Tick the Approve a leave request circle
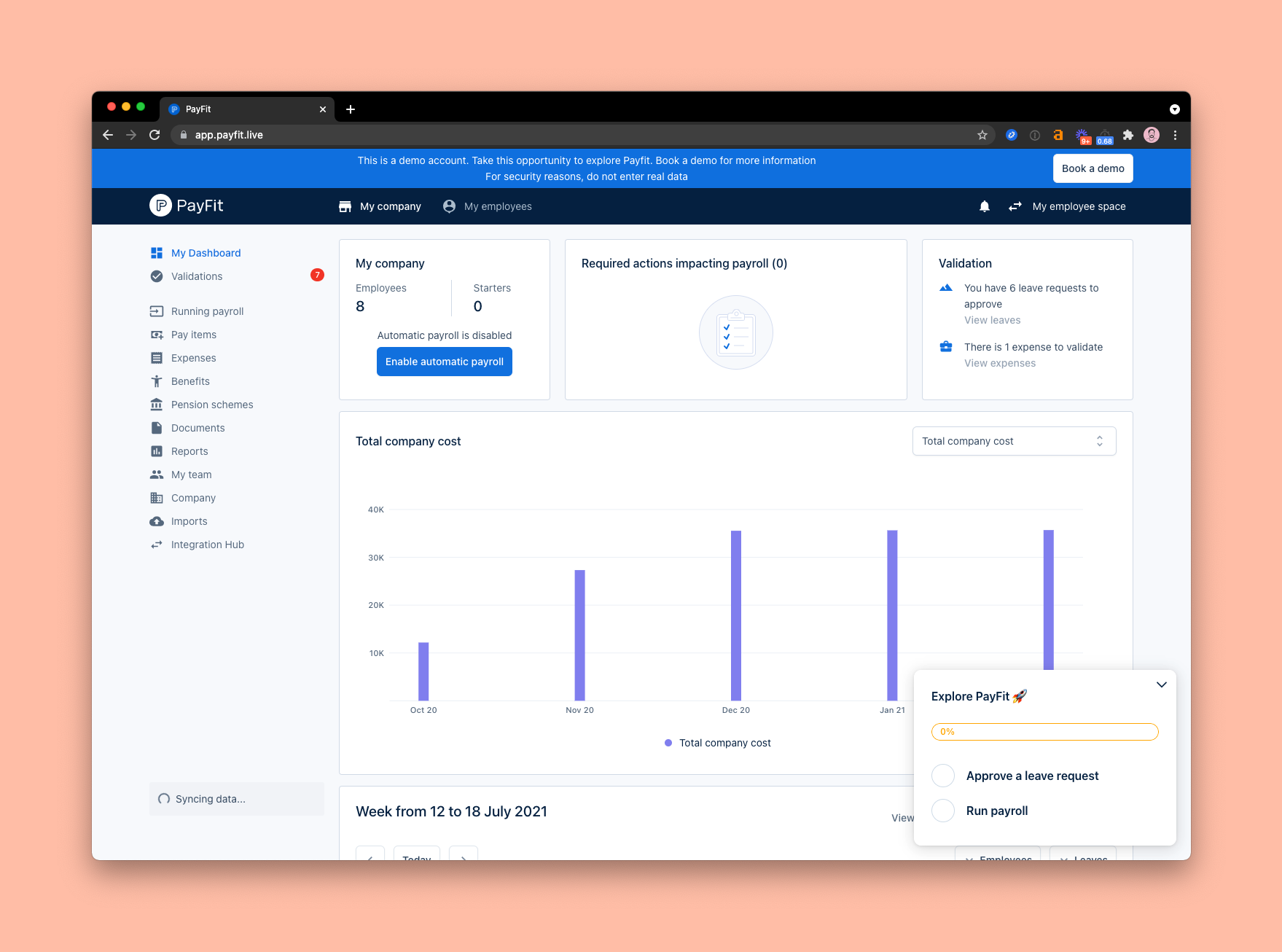 943,776
